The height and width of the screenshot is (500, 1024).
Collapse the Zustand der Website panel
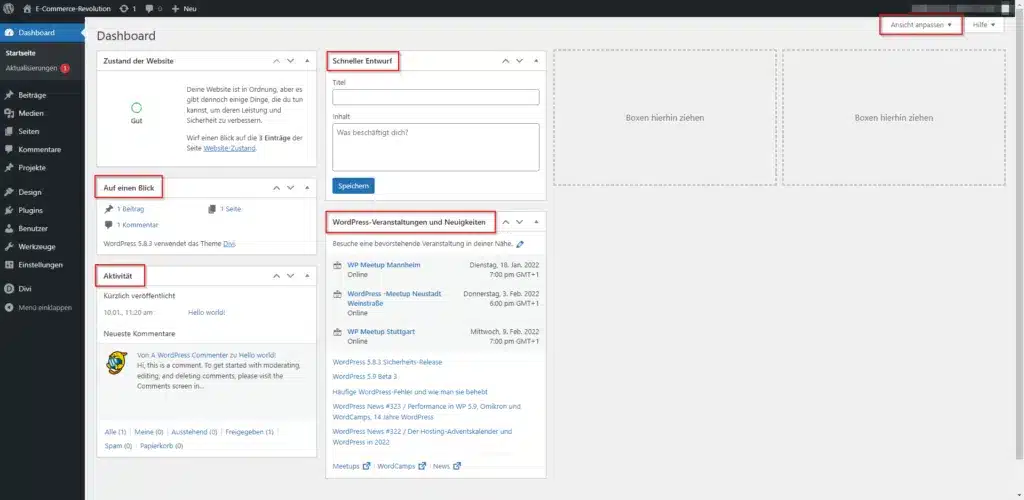point(307,61)
